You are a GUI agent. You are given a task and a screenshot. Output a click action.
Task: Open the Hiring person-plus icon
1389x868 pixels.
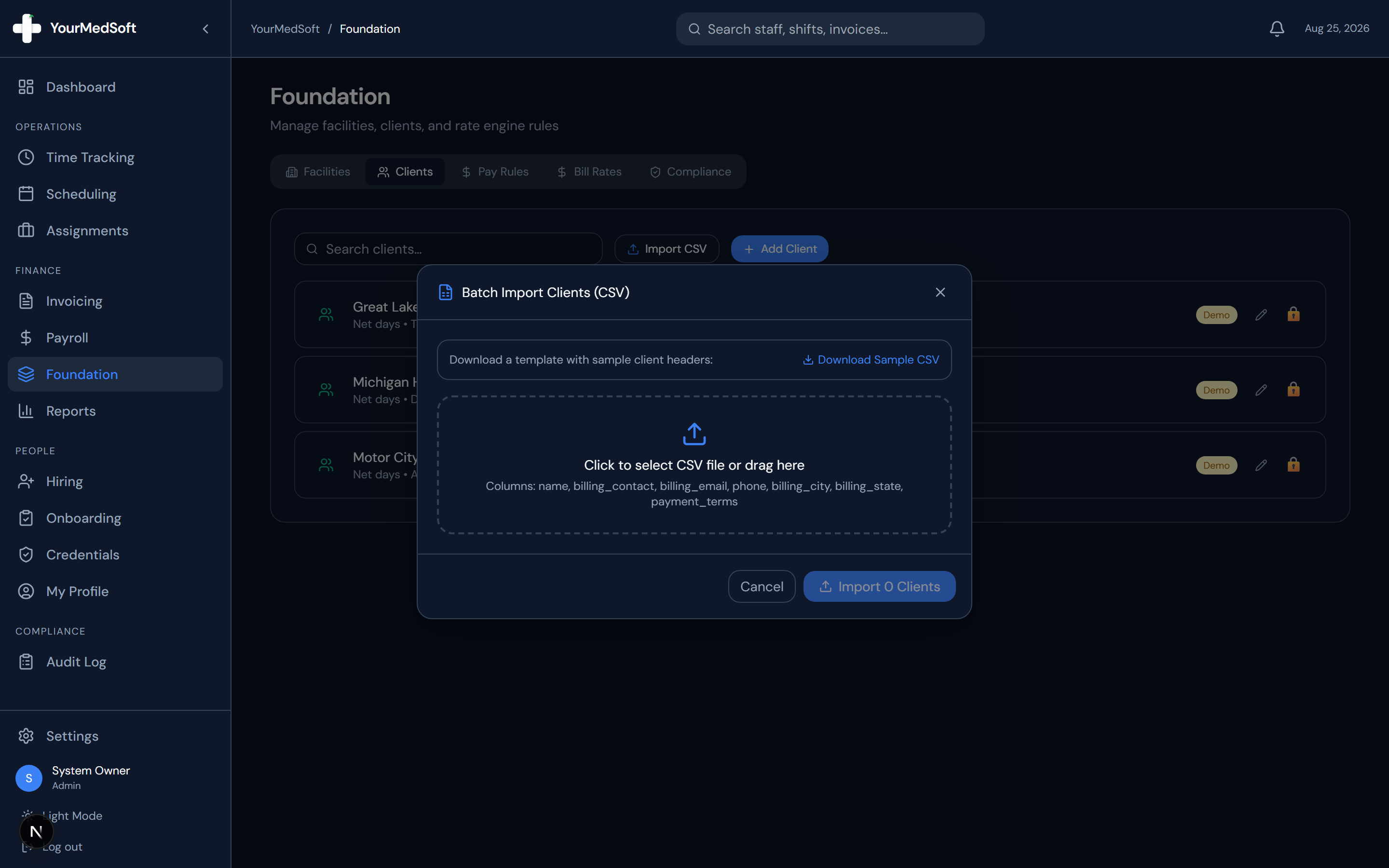coord(26,481)
